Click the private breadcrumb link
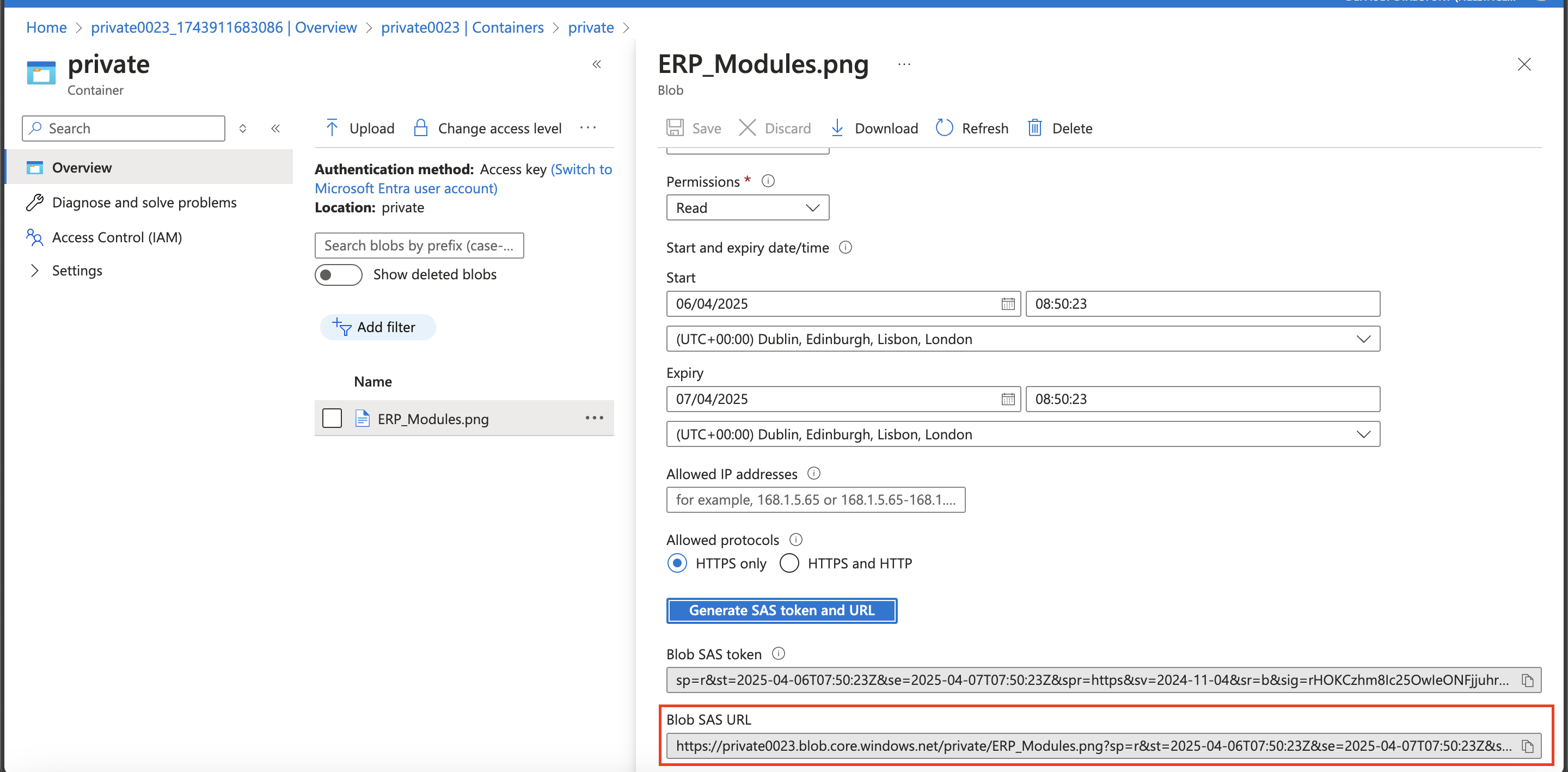1568x772 pixels. [590, 27]
